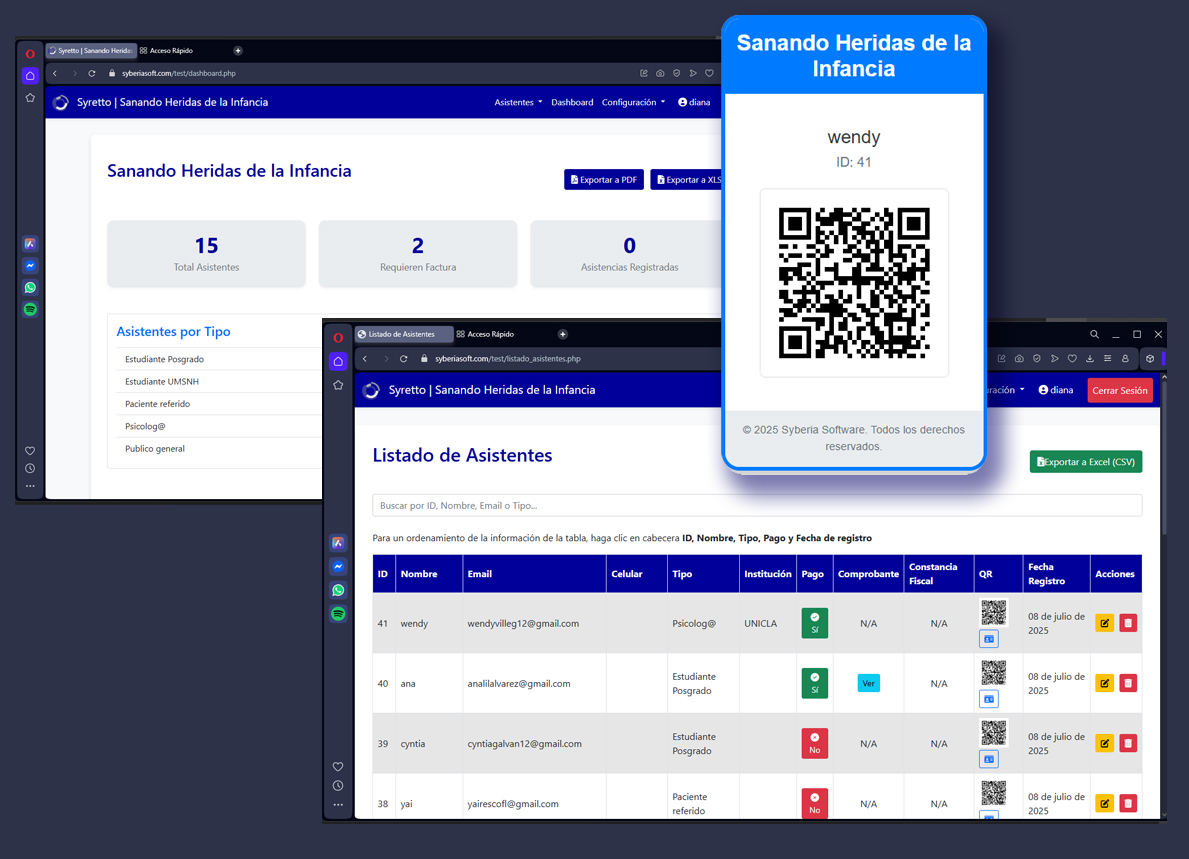Open Messenger from the Opera sidebar
Screen dimensions: 1189x859
(x=337, y=566)
